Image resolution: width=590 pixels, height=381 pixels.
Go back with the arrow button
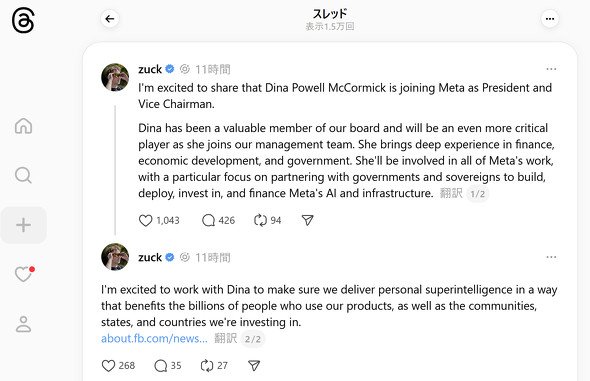pos(110,19)
